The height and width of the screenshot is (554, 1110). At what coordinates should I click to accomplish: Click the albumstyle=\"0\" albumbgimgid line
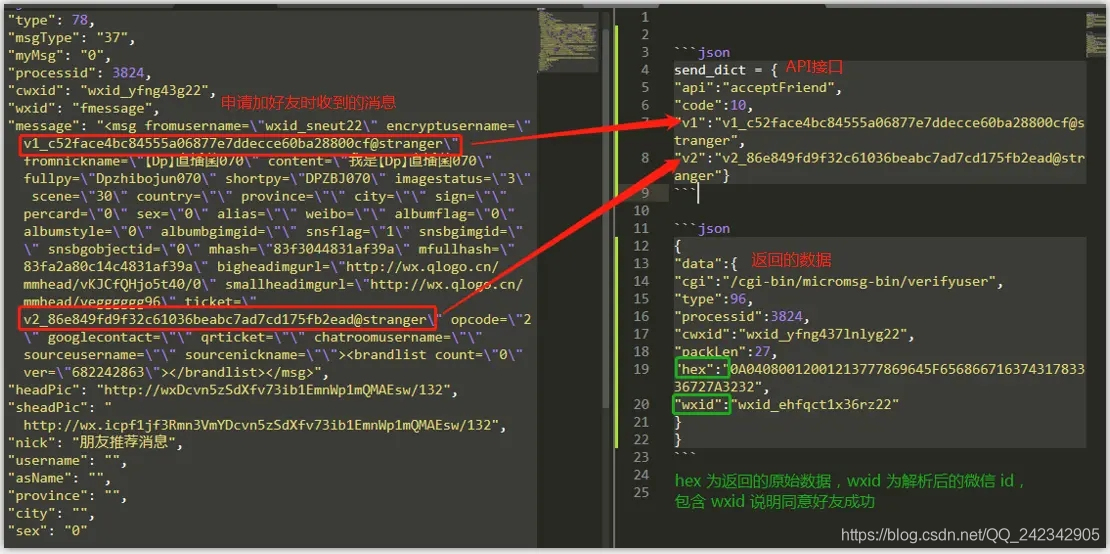273,231
